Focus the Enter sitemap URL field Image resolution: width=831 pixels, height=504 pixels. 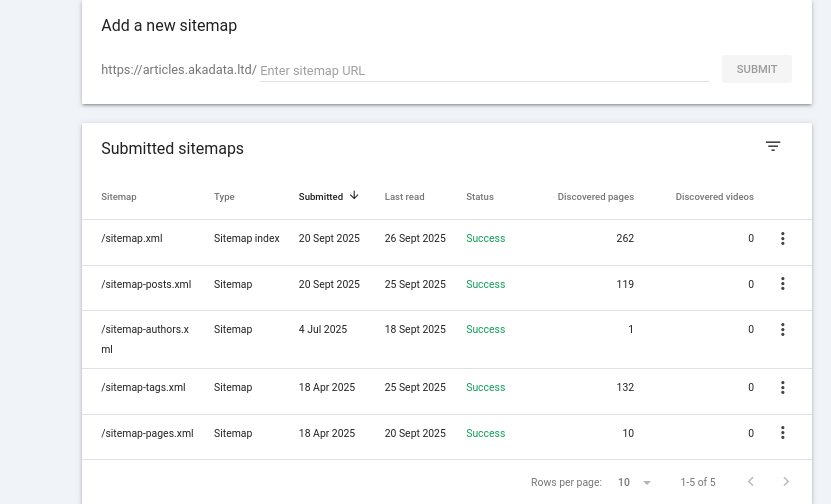point(484,70)
